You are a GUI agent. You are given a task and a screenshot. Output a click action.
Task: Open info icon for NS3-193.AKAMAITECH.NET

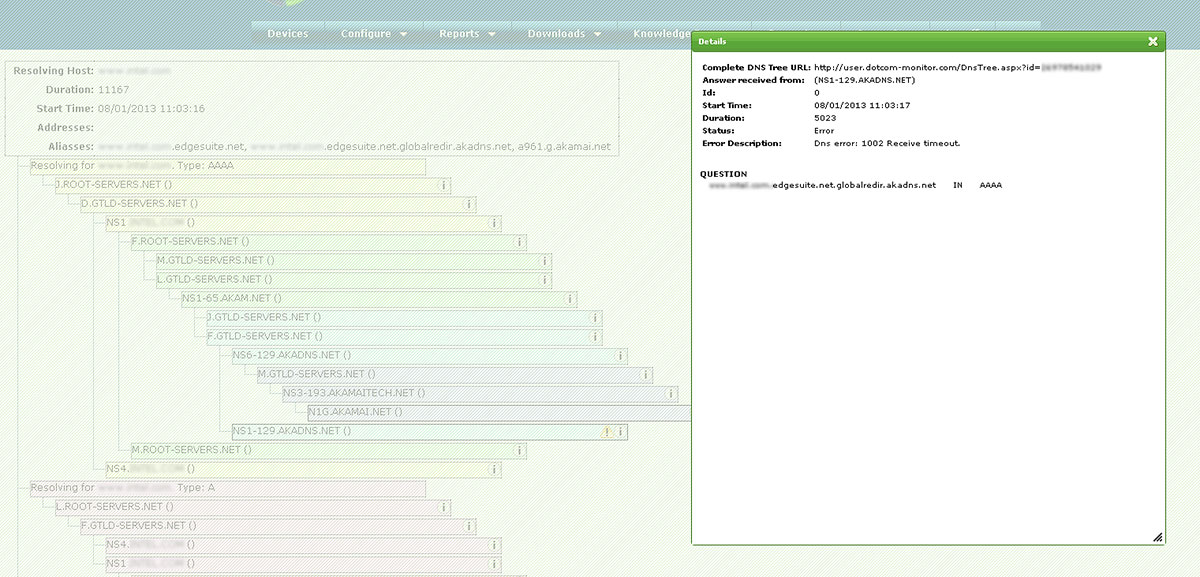click(x=672, y=393)
